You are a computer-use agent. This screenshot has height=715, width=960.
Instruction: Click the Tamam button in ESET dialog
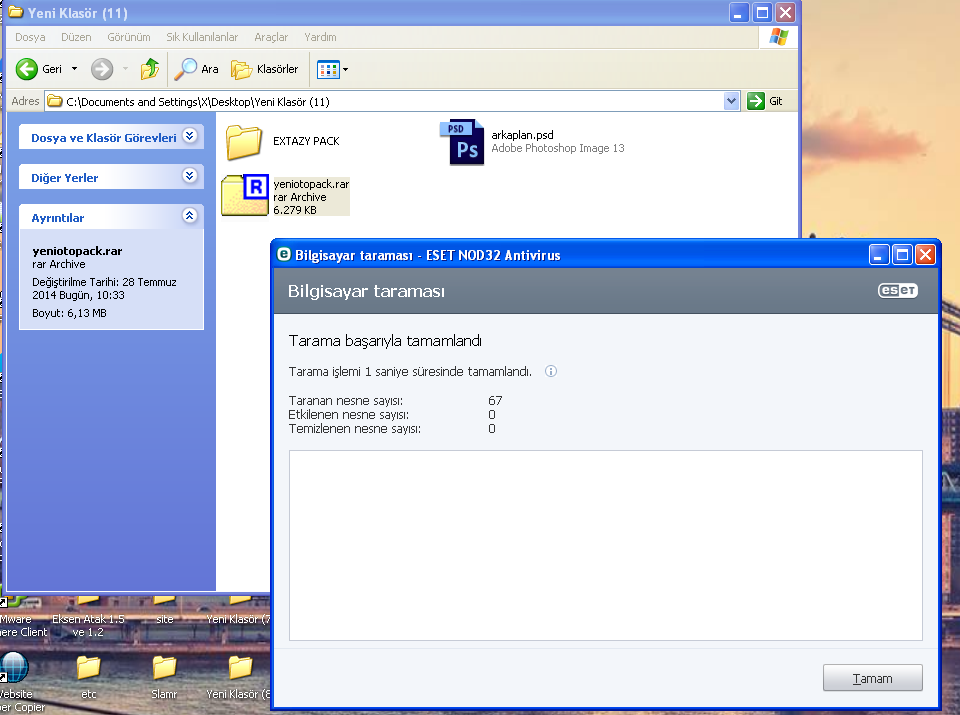[872, 678]
